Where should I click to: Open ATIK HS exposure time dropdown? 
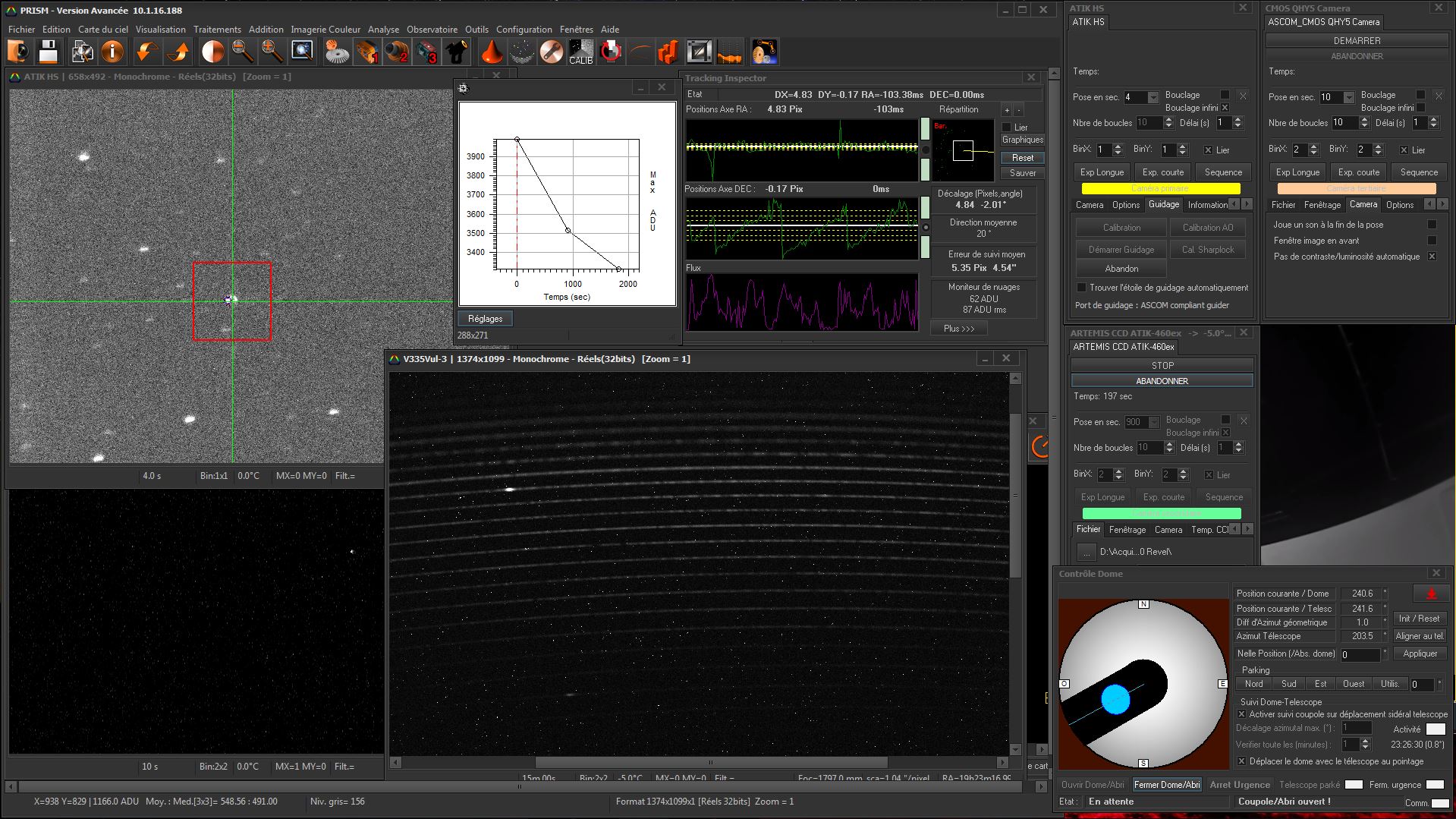1153,97
